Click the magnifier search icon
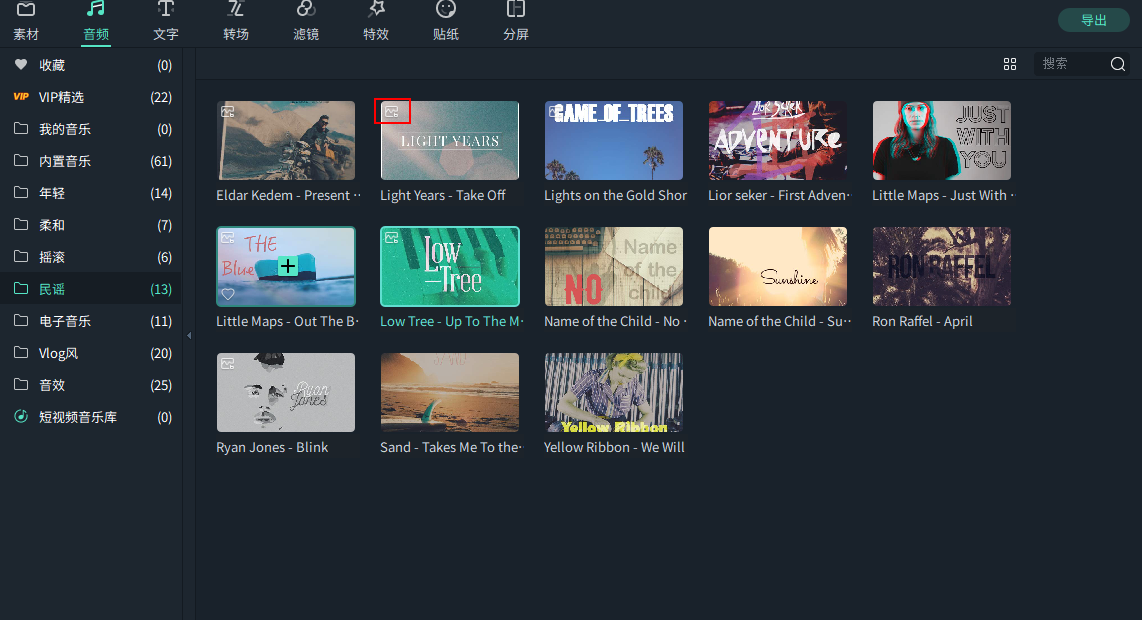Screen dimensions: 1142x620 point(1118,64)
